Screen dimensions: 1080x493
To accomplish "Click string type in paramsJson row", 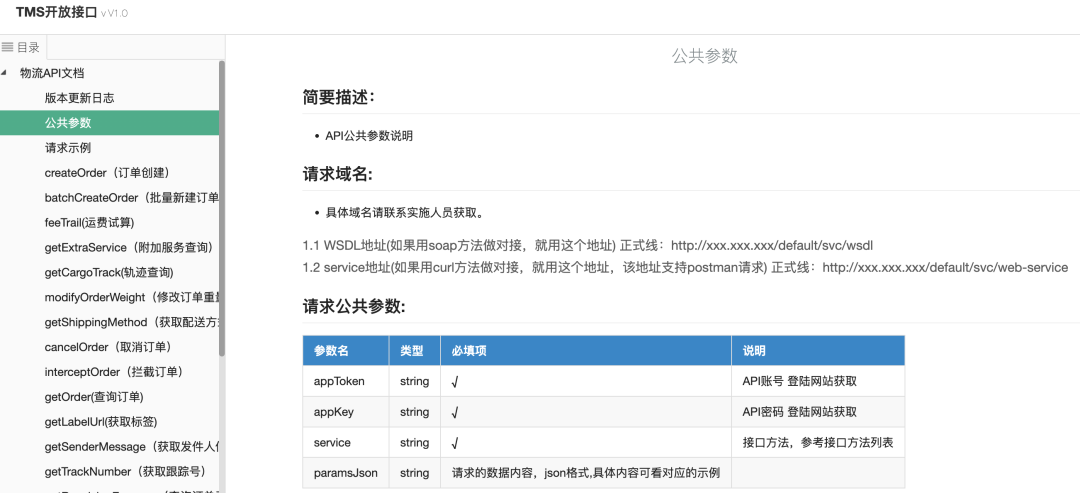I will point(415,473).
